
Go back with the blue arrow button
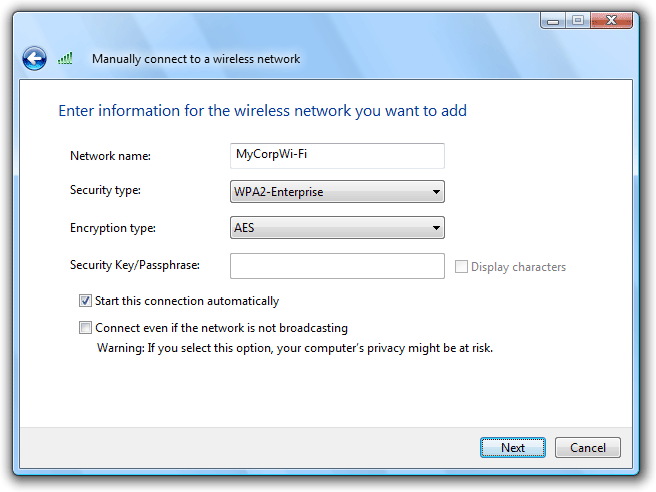34,59
